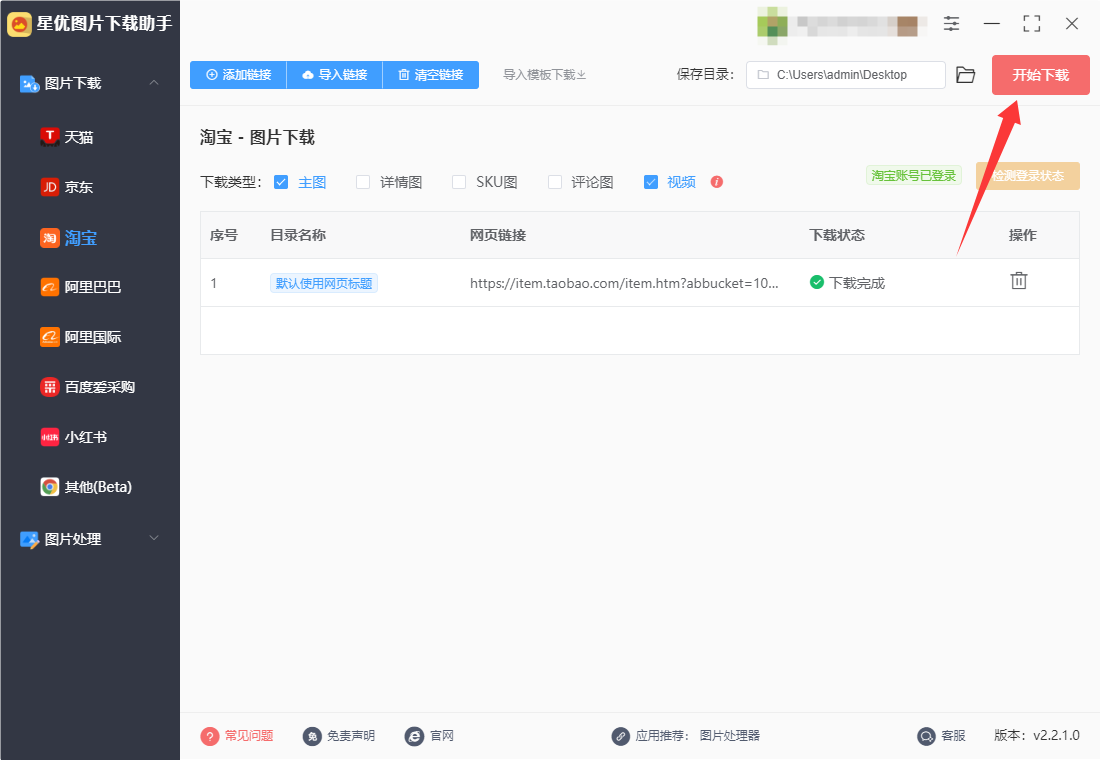Click the 百度爱采购 icon in sidebar

coord(50,387)
